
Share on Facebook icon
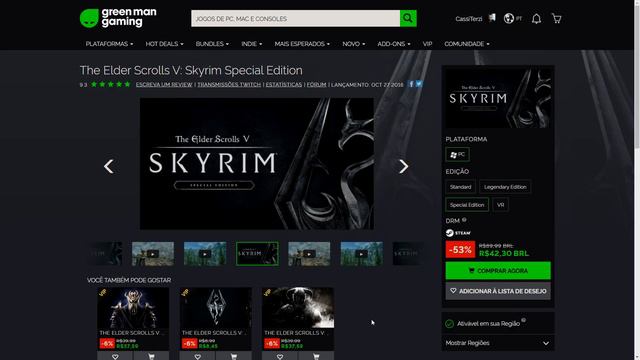[411, 84]
